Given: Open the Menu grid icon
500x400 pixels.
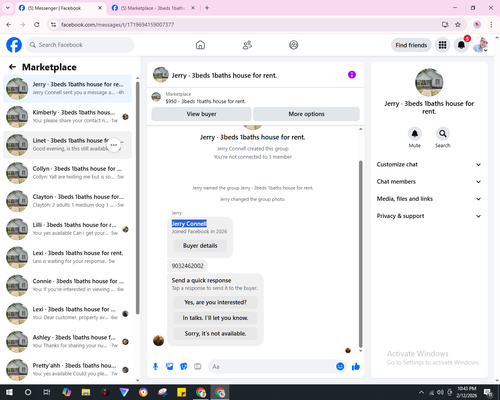Looking at the screenshot, I should click(442, 45).
